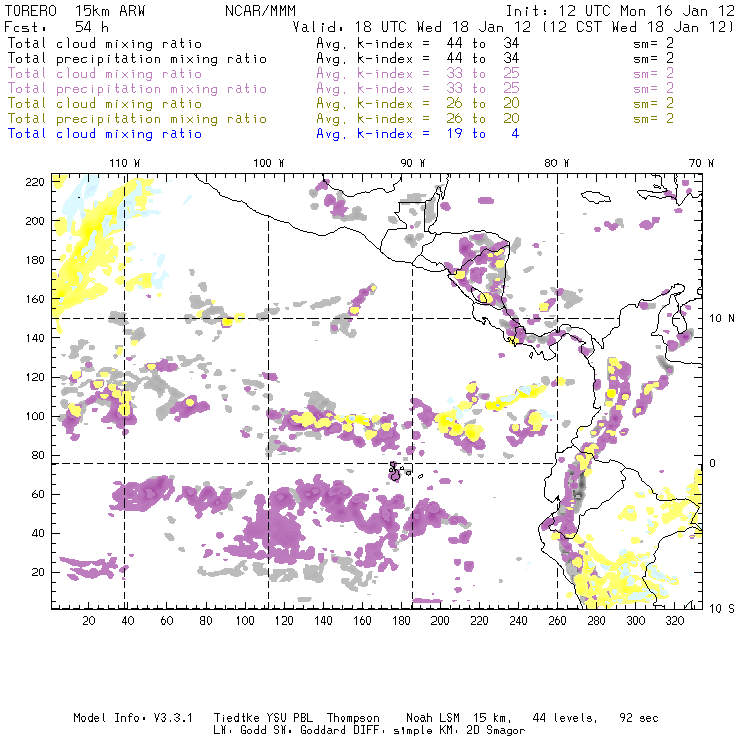Select olive 'Total cloud mixing ratio' legend label
The width and height of the screenshot is (740, 740).
pos(105,103)
